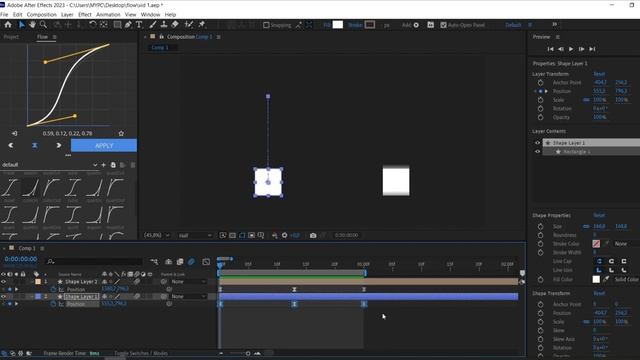Open the File menu
The image size is (640, 360).
4,14
